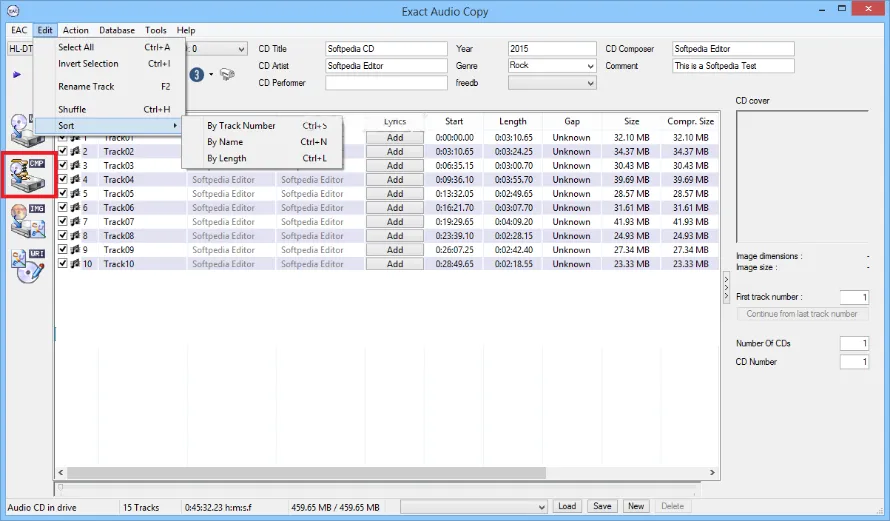This screenshot has width=890, height=521.
Task: Click the CD Number field
Action: 854,362
